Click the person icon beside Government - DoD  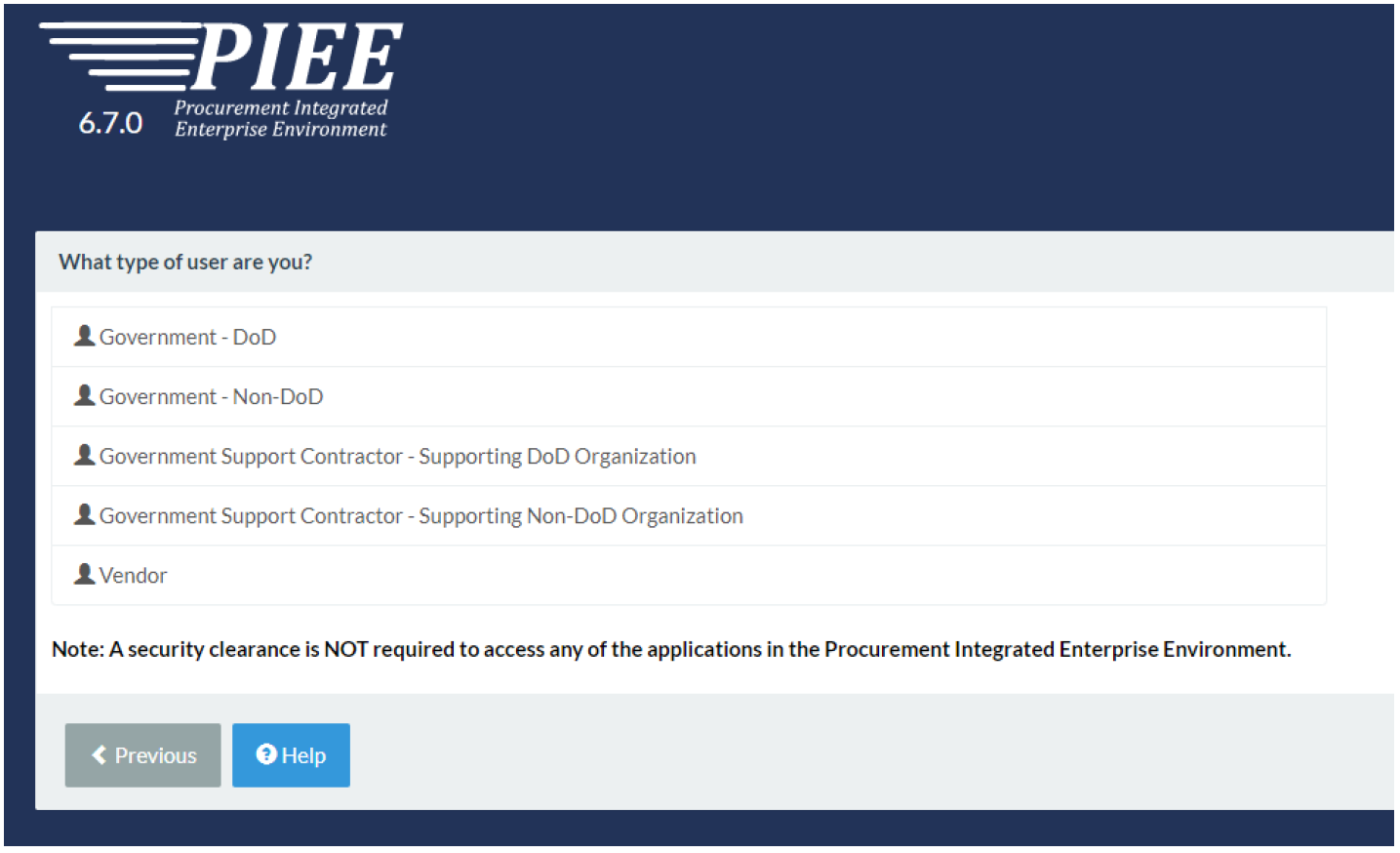click(x=85, y=336)
